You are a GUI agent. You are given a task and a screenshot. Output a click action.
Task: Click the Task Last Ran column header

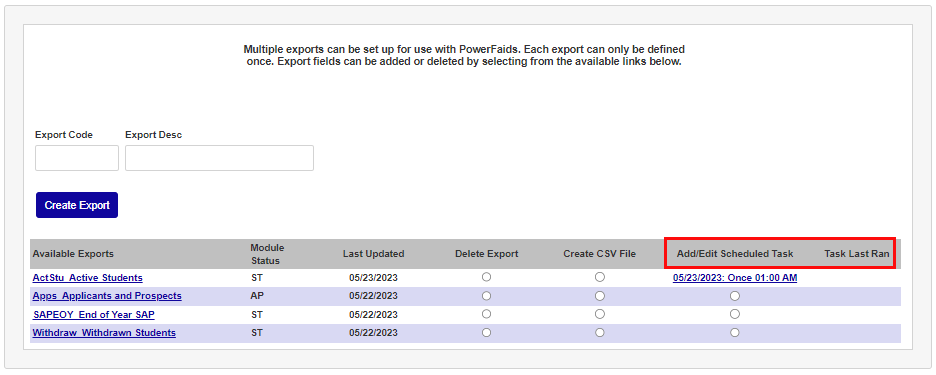[x=857, y=254]
